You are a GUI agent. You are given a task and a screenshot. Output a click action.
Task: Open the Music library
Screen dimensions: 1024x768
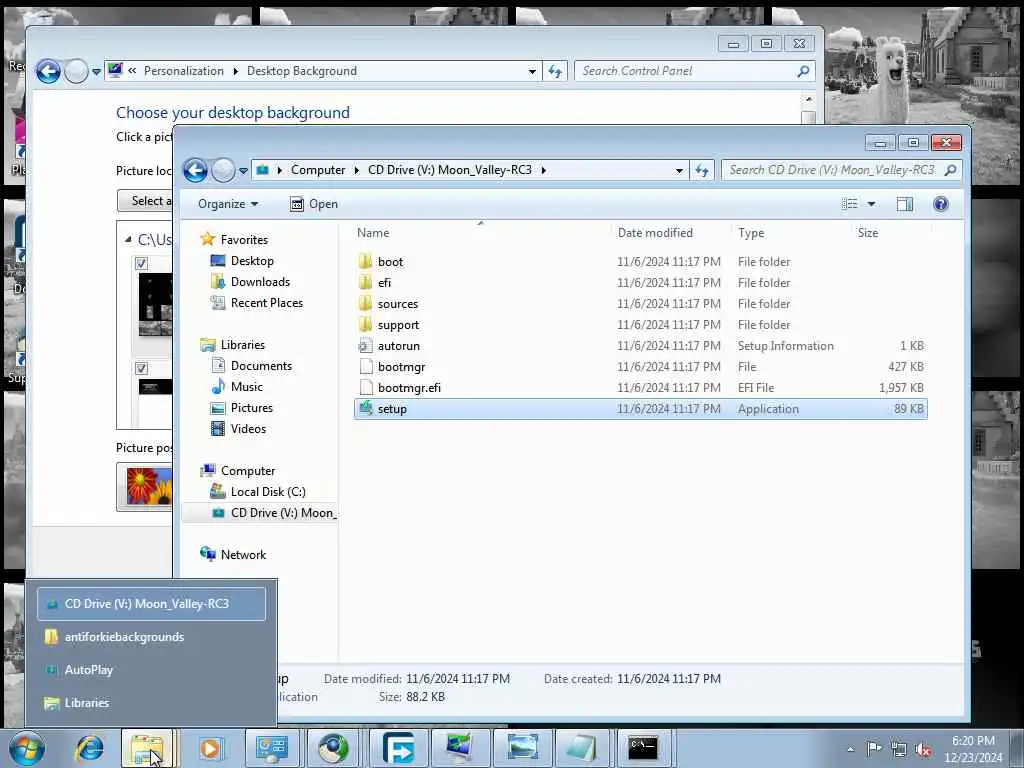coord(246,387)
